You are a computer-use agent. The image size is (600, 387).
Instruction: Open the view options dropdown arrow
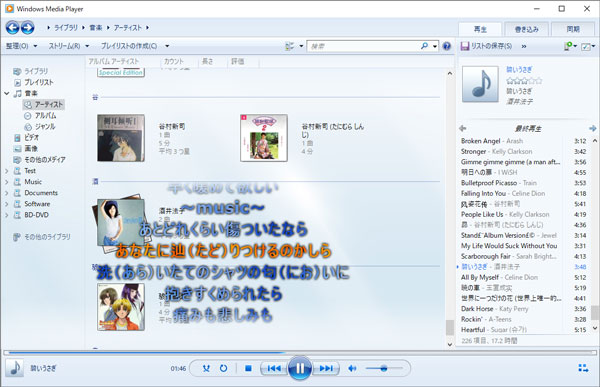[x=301, y=46]
